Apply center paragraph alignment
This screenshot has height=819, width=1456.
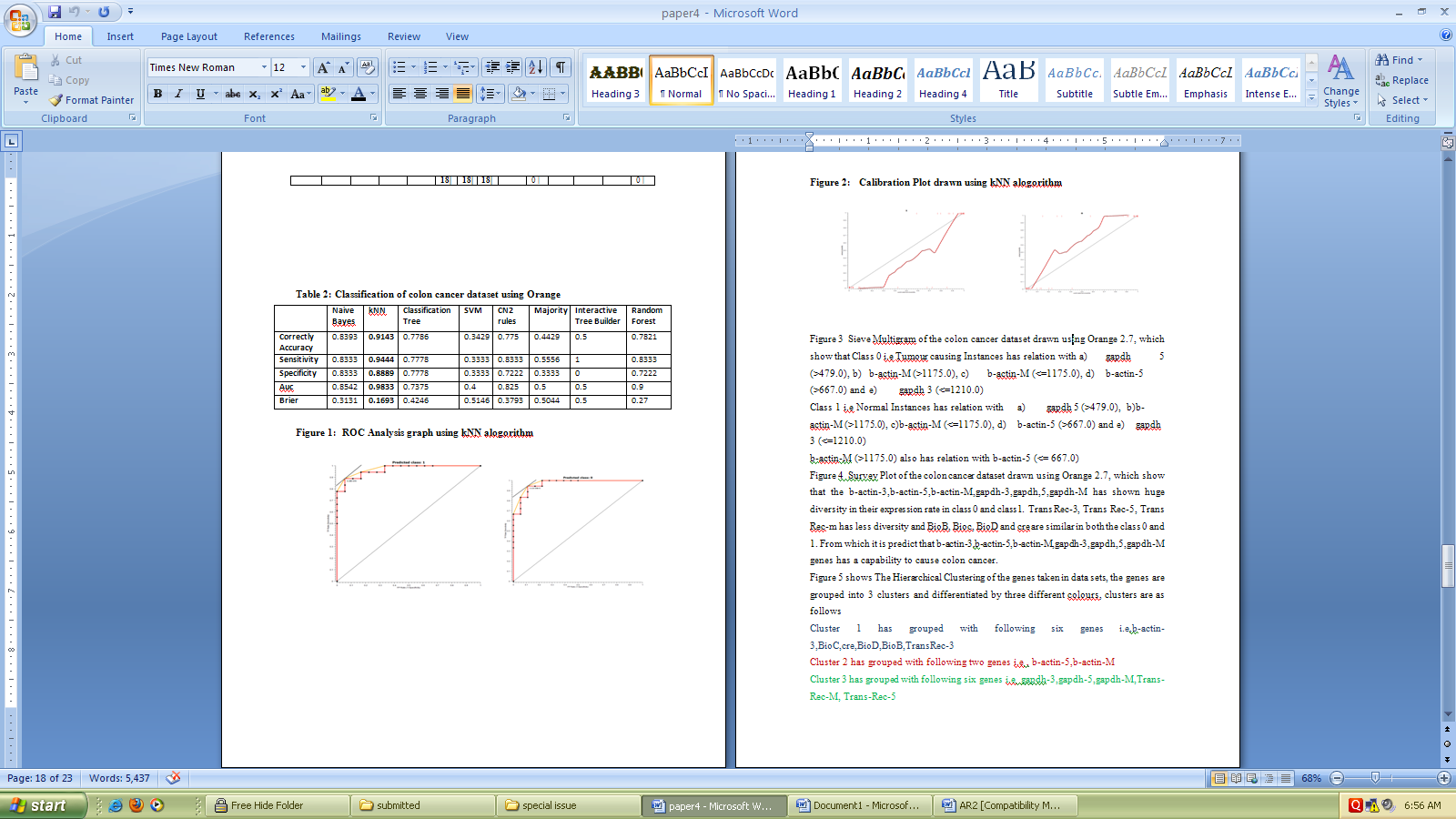[420, 94]
